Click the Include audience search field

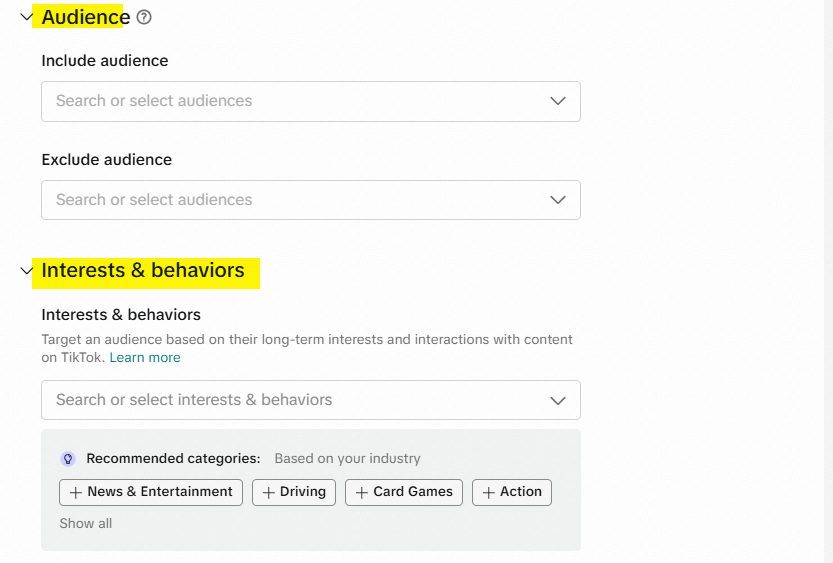[x=290, y=101]
